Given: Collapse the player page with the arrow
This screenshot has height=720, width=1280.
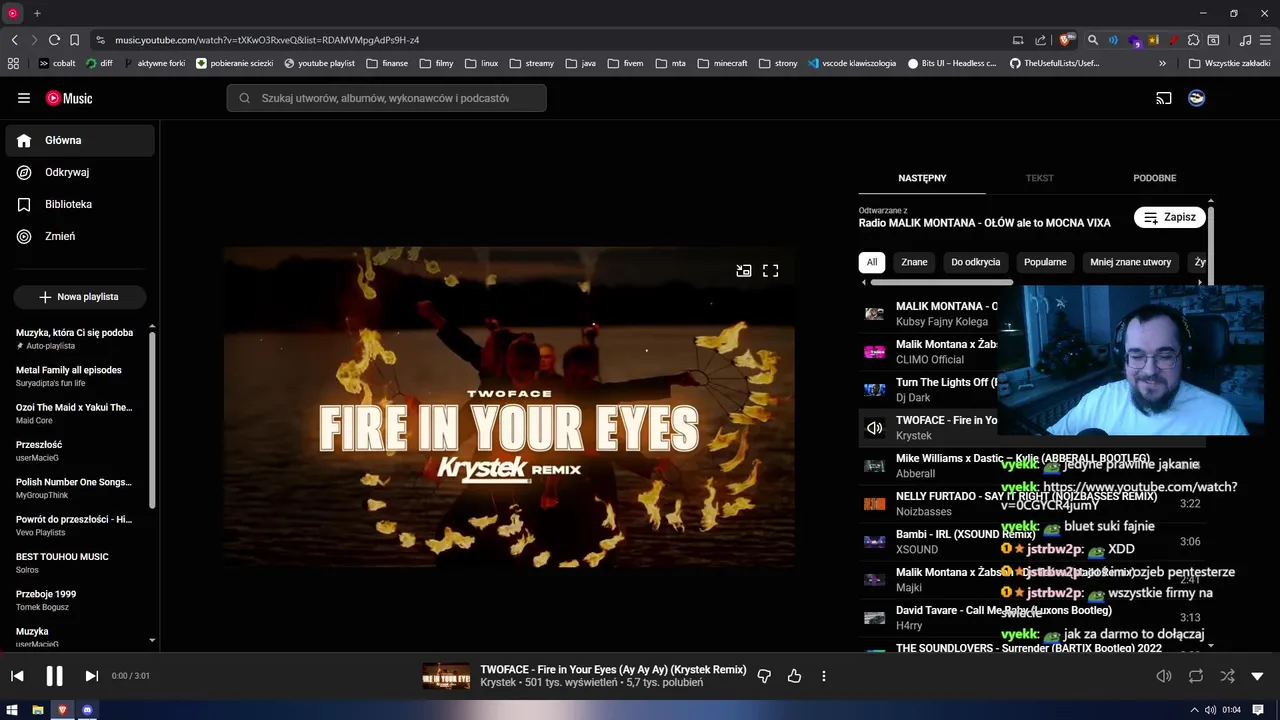Looking at the screenshot, I should (1258, 676).
